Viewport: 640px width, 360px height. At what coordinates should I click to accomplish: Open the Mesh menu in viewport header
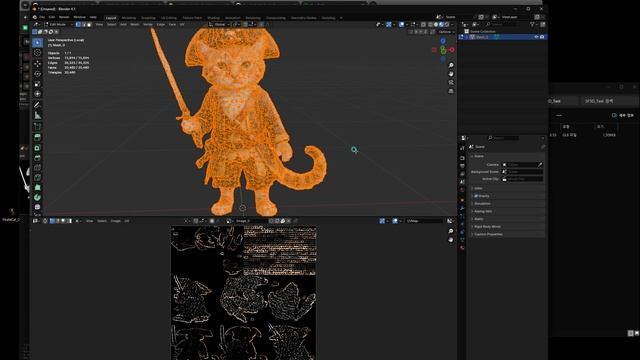(135, 24)
